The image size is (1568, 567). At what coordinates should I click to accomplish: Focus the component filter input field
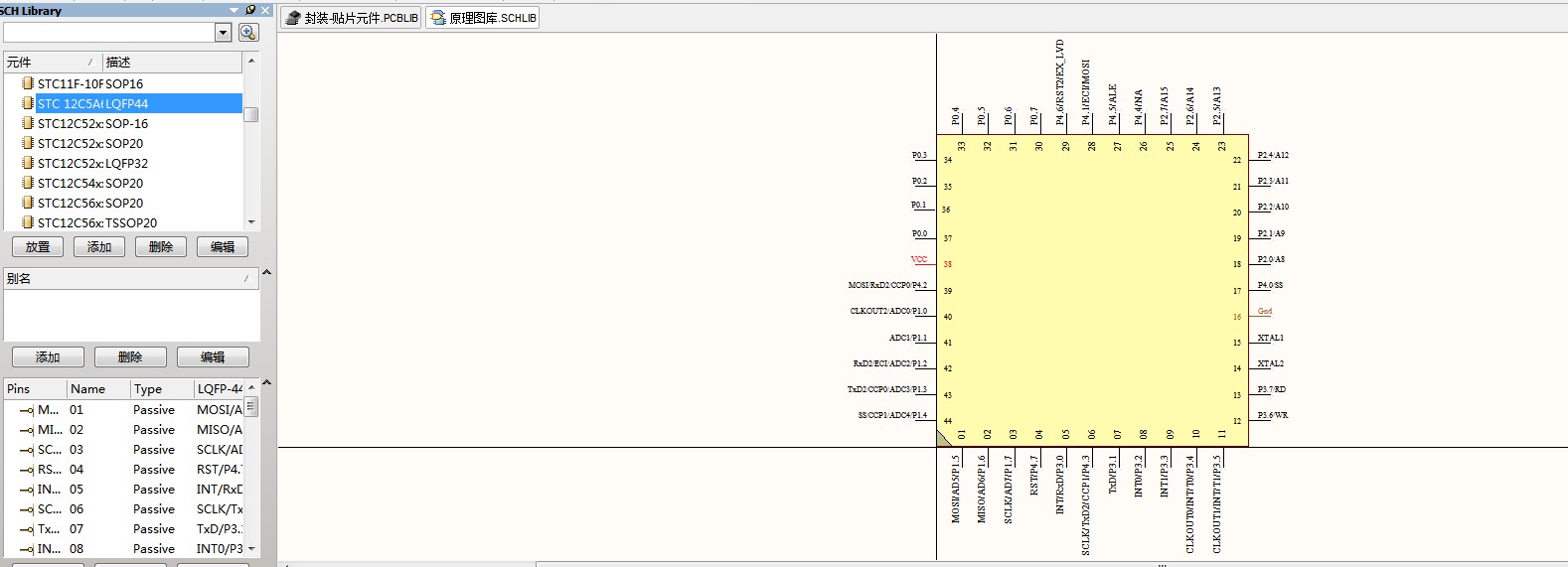(x=109, y=33)
